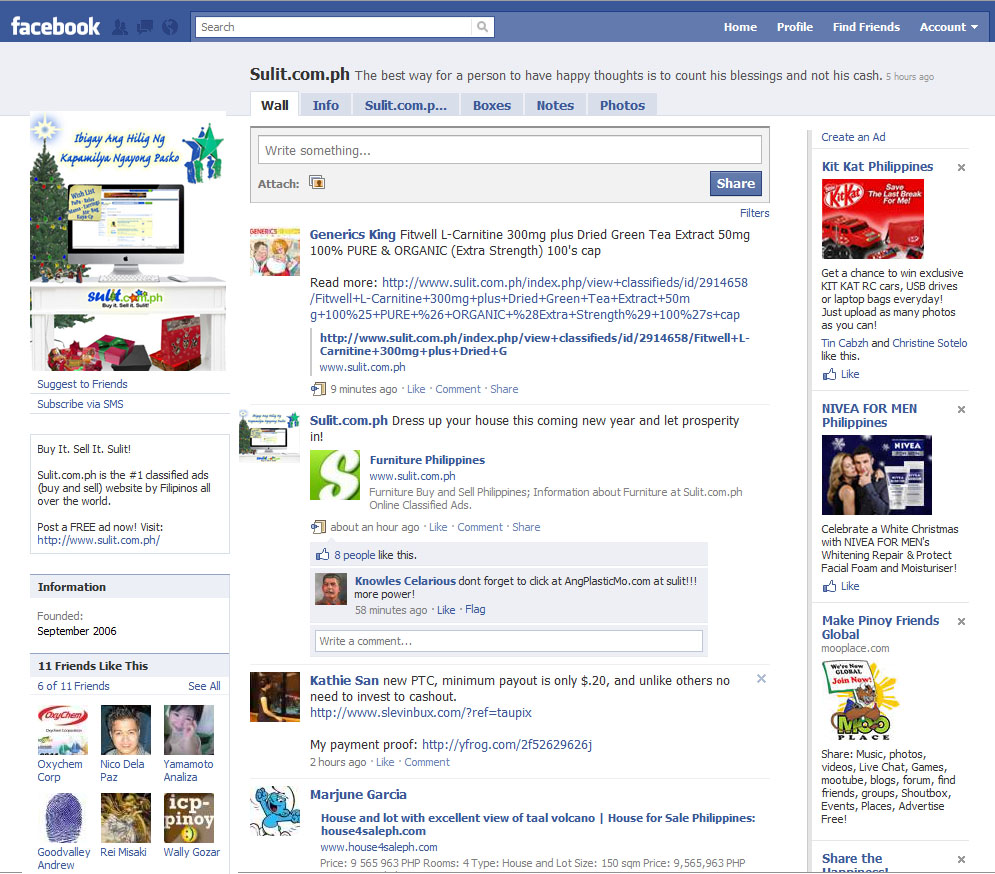
Task: Click post-type icon next to about an hour ago
Action: point(318,527)
